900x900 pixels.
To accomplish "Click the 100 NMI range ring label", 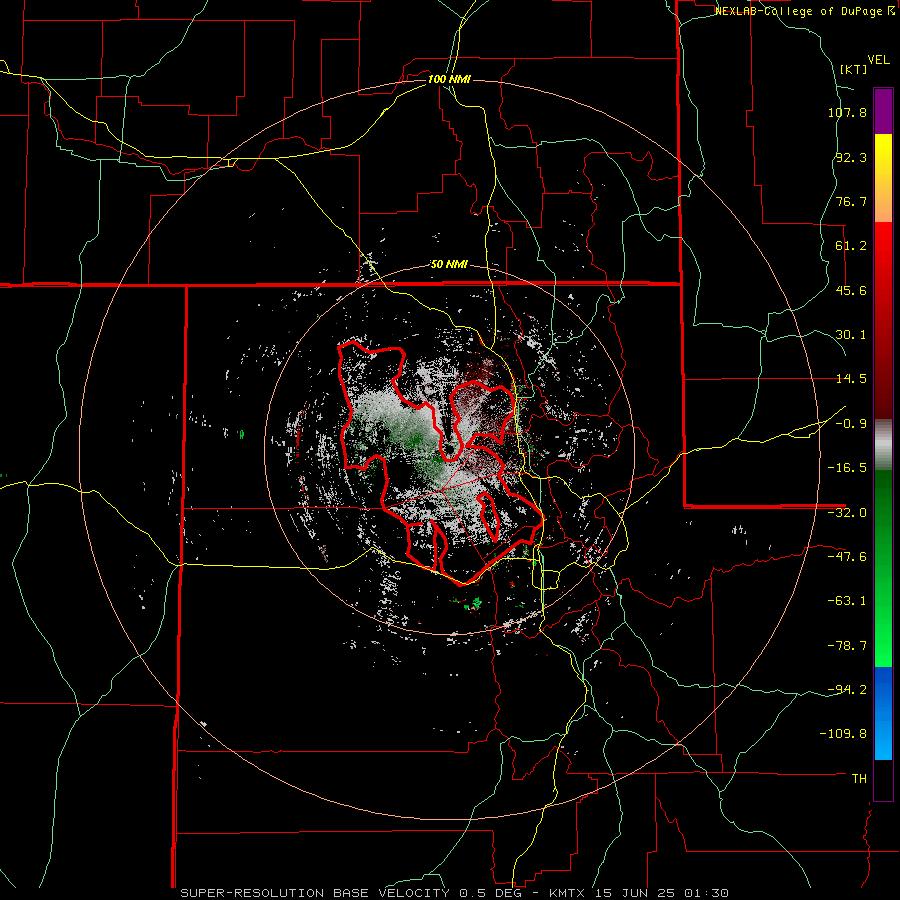I will coord(449,79).
